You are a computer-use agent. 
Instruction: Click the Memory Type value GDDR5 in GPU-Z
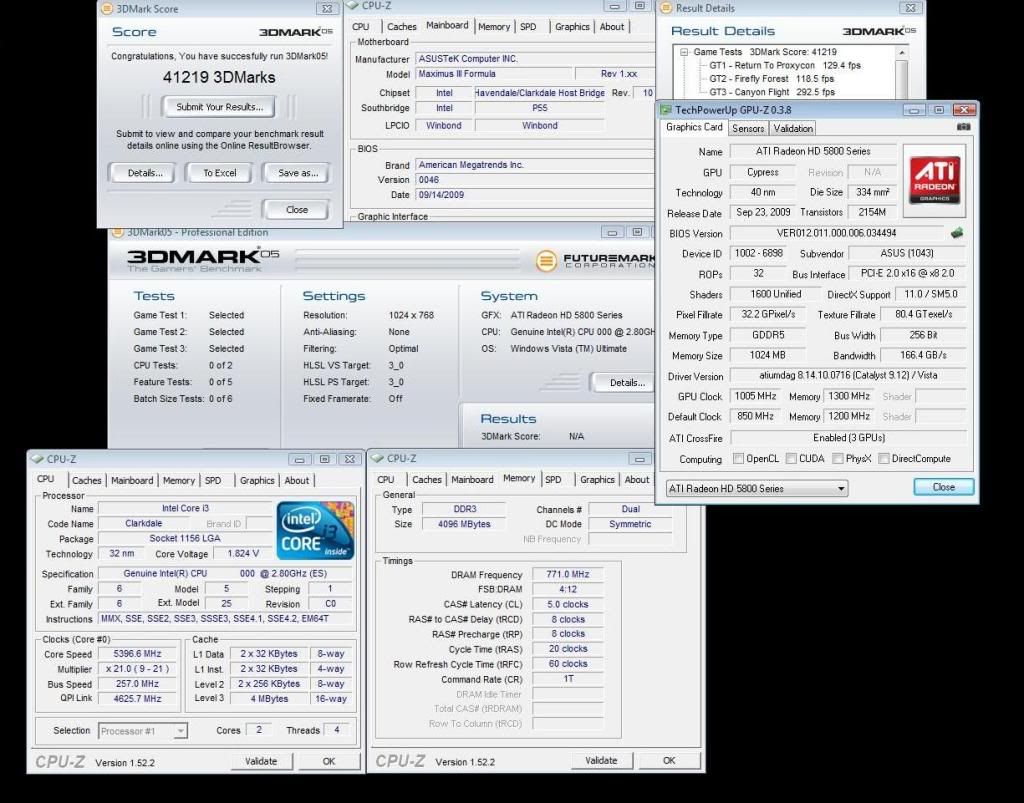coord(767,335)
